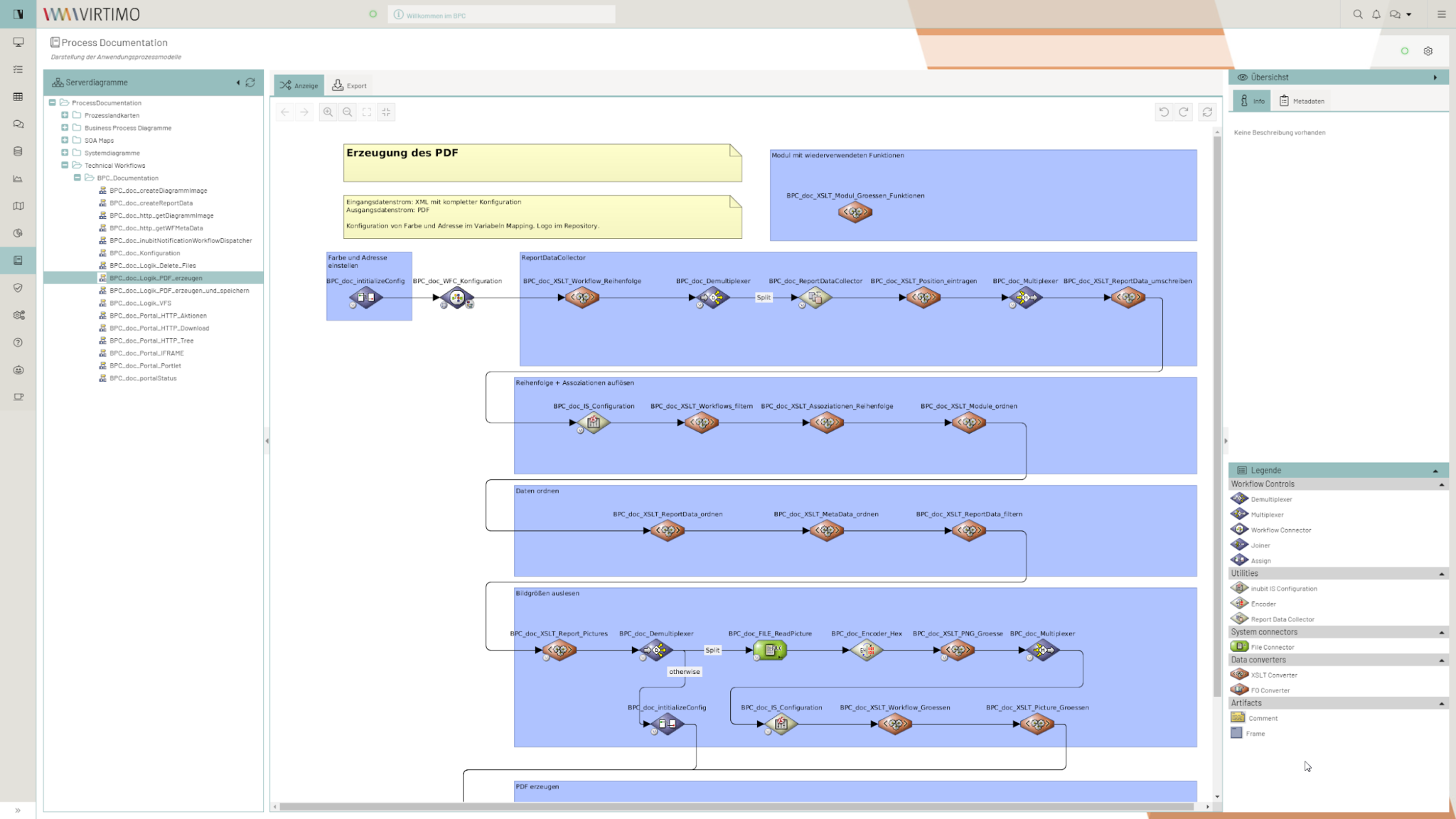Switch to the Anzeige tab
The width and height of the screenshot is (1456, 819).
click(299, 85)
